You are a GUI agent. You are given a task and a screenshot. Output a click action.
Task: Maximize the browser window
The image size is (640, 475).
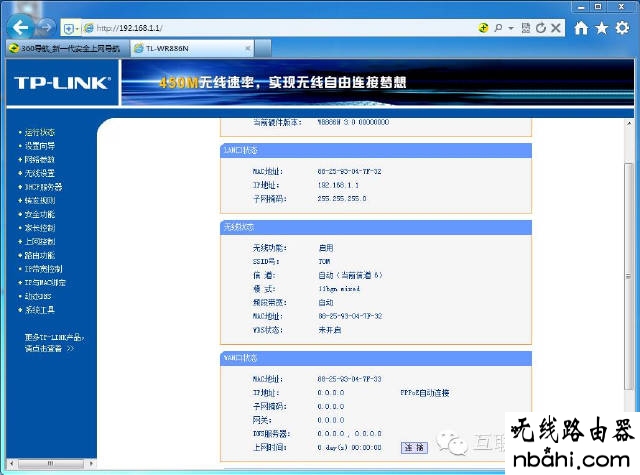coord(598,7)
